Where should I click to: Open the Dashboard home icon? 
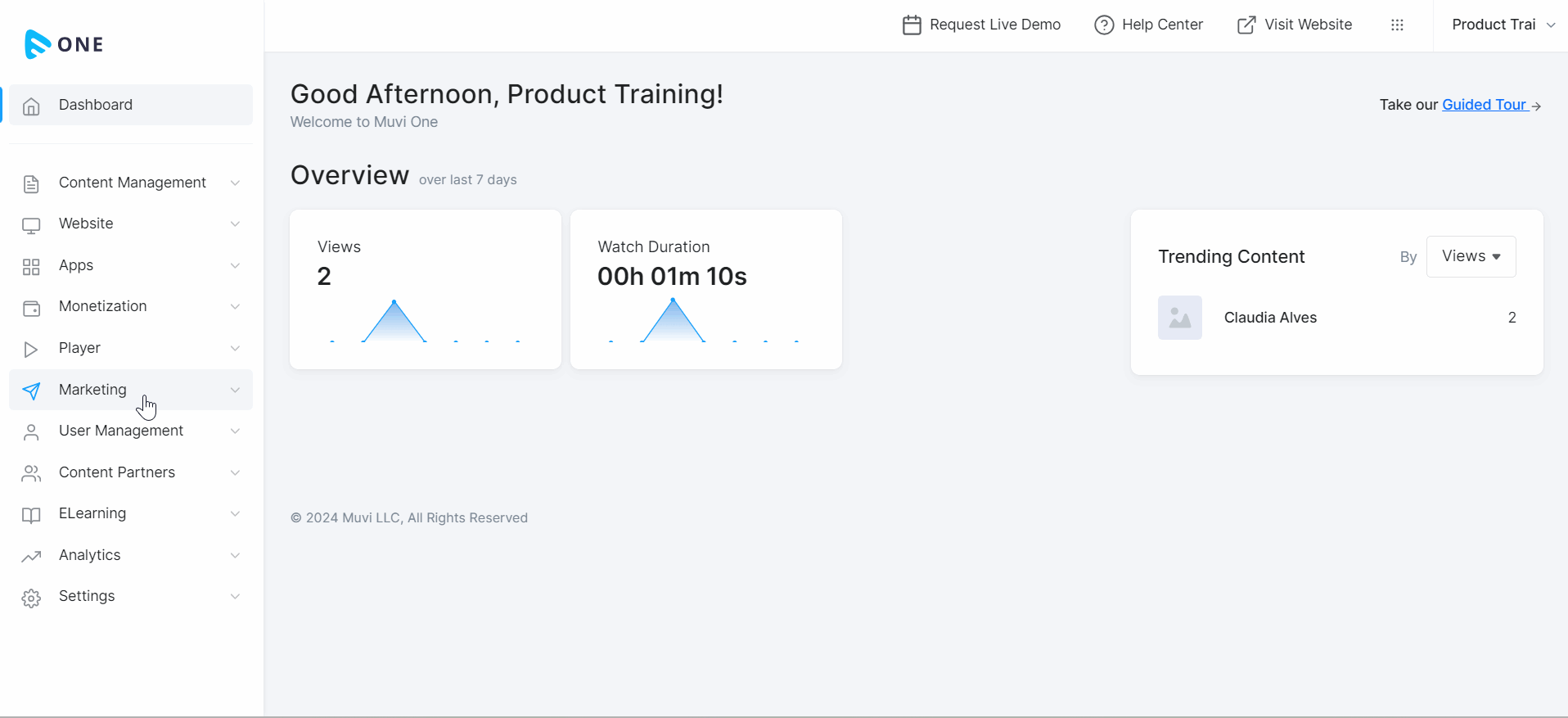(31, 106)
